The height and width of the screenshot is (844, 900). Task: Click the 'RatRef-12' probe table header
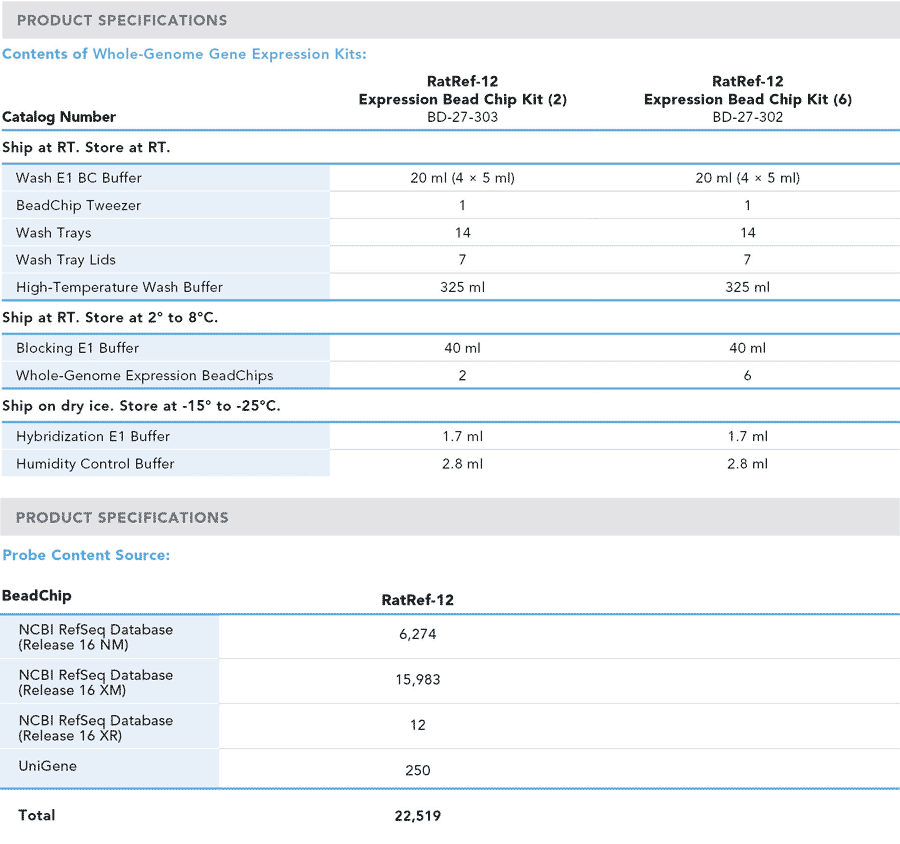[x=417, y=600]
